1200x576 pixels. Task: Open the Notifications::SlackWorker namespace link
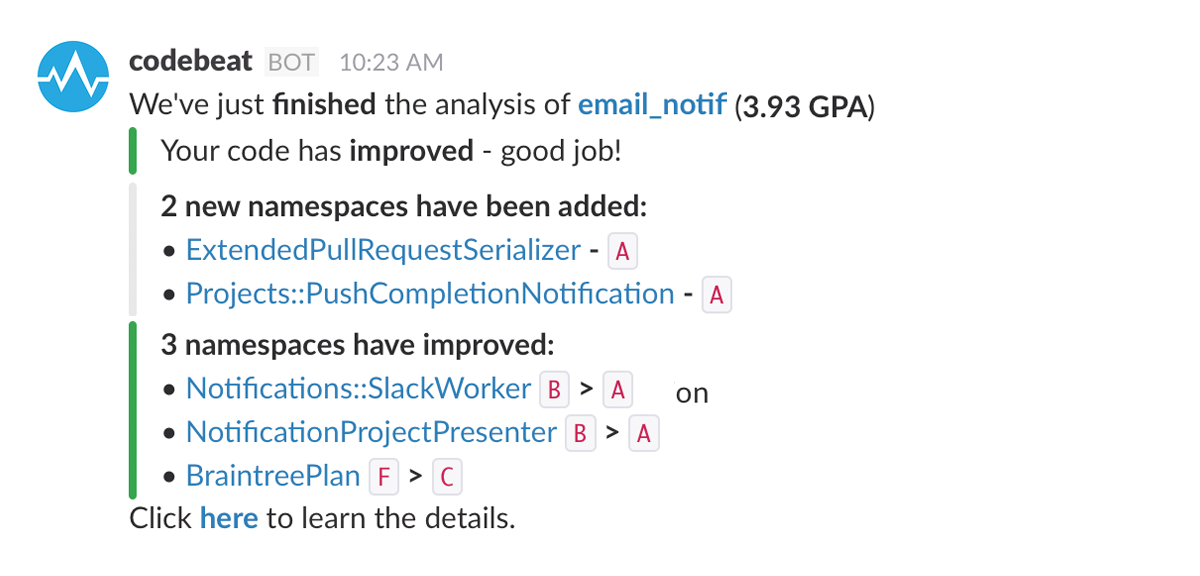click(x=358, y=388)
